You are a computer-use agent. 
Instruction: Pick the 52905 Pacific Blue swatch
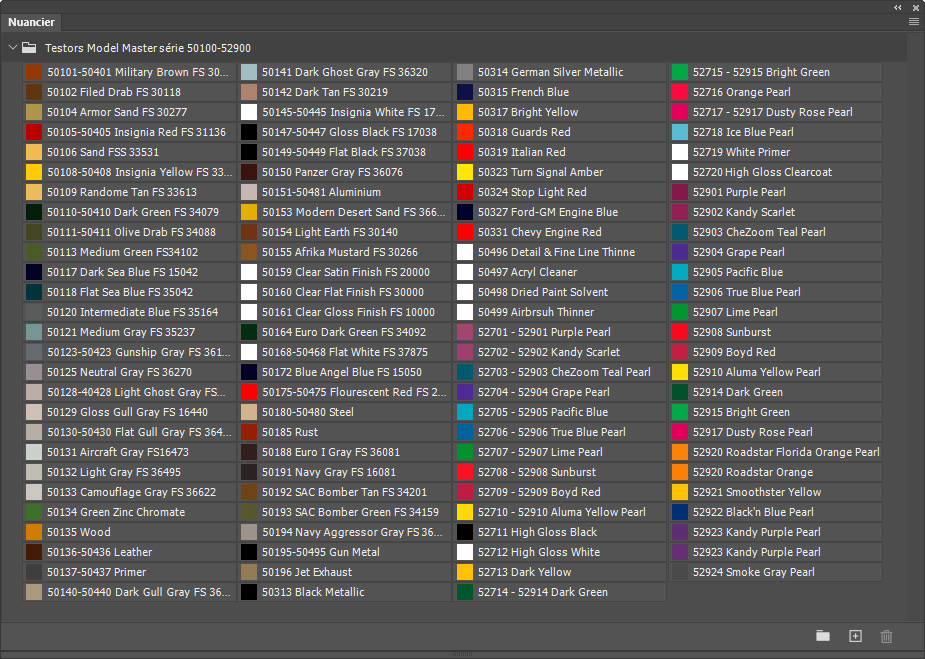tap(680, 272)
